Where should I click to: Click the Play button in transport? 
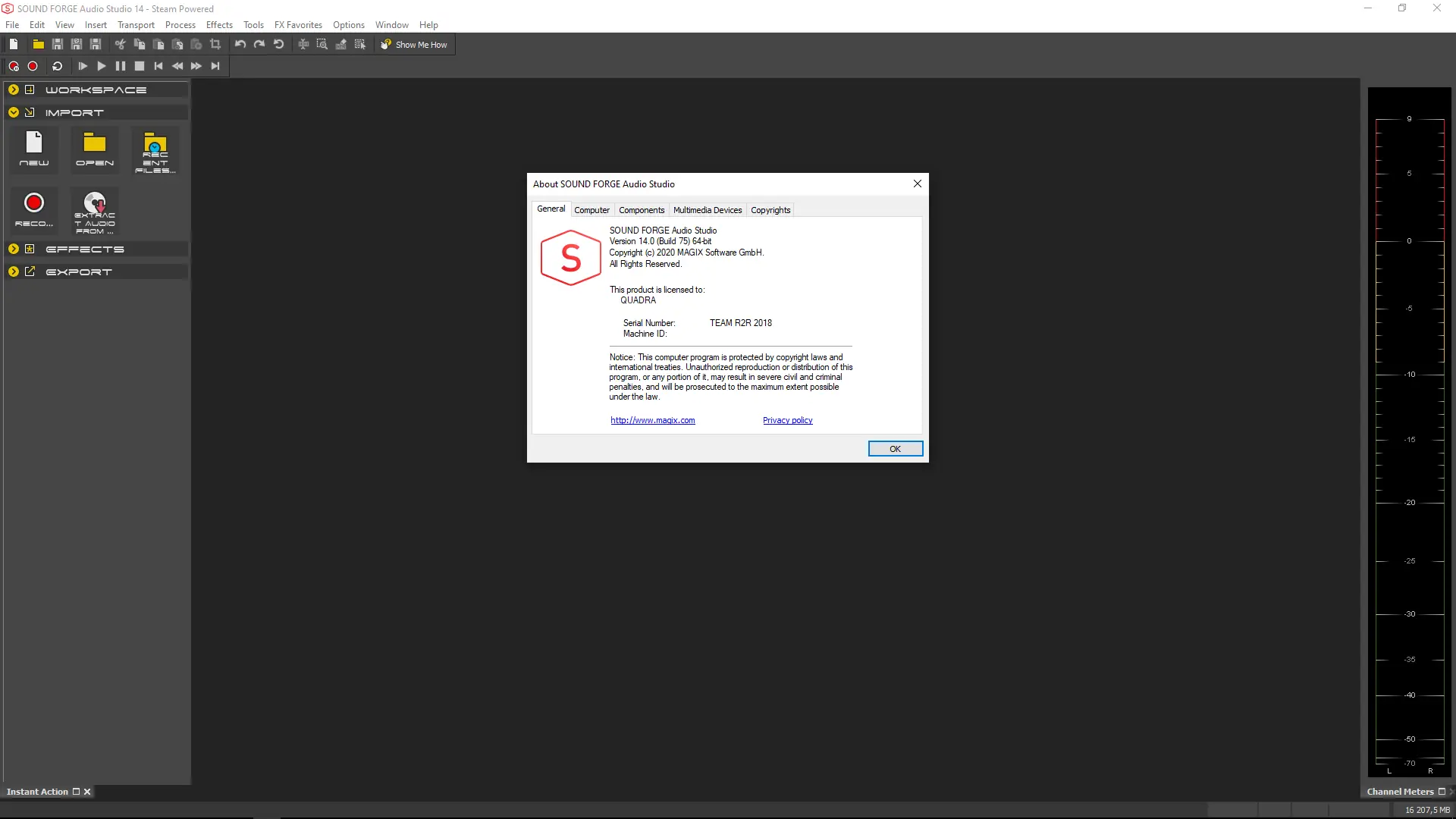coord(101,66)
